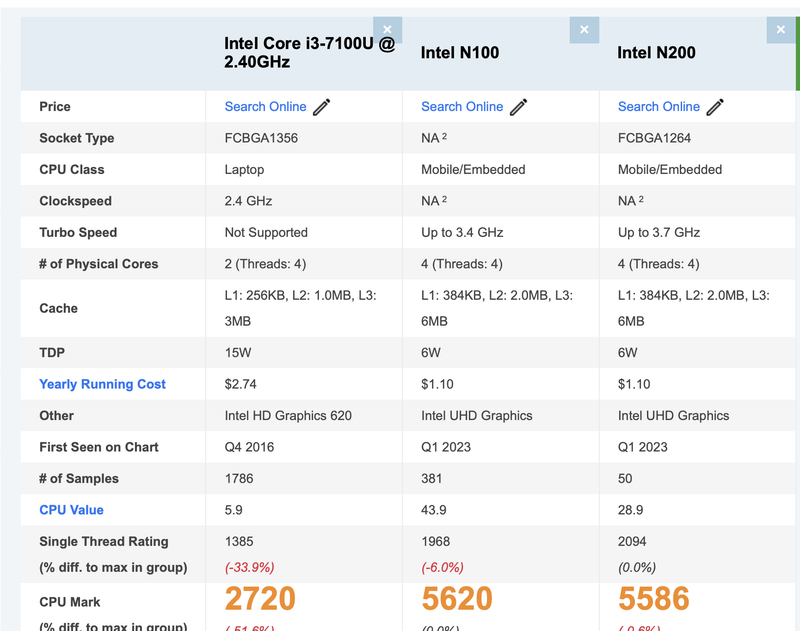Image resolution: width=800 pixels, height=631 pixels.
Task: Click Search Online under Intel N100
Action: (462, 107)
